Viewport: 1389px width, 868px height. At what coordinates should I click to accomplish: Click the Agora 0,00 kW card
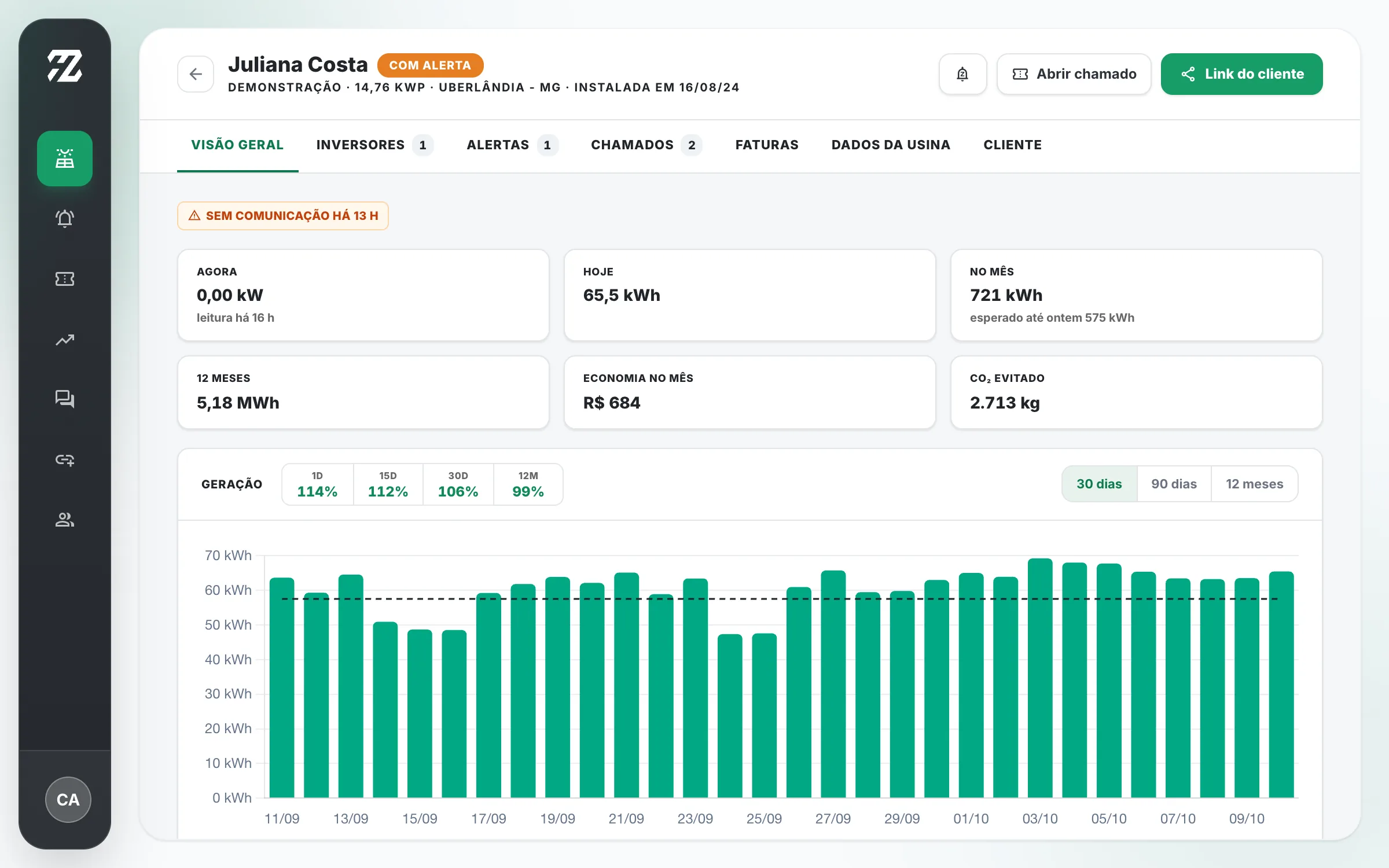363,295
